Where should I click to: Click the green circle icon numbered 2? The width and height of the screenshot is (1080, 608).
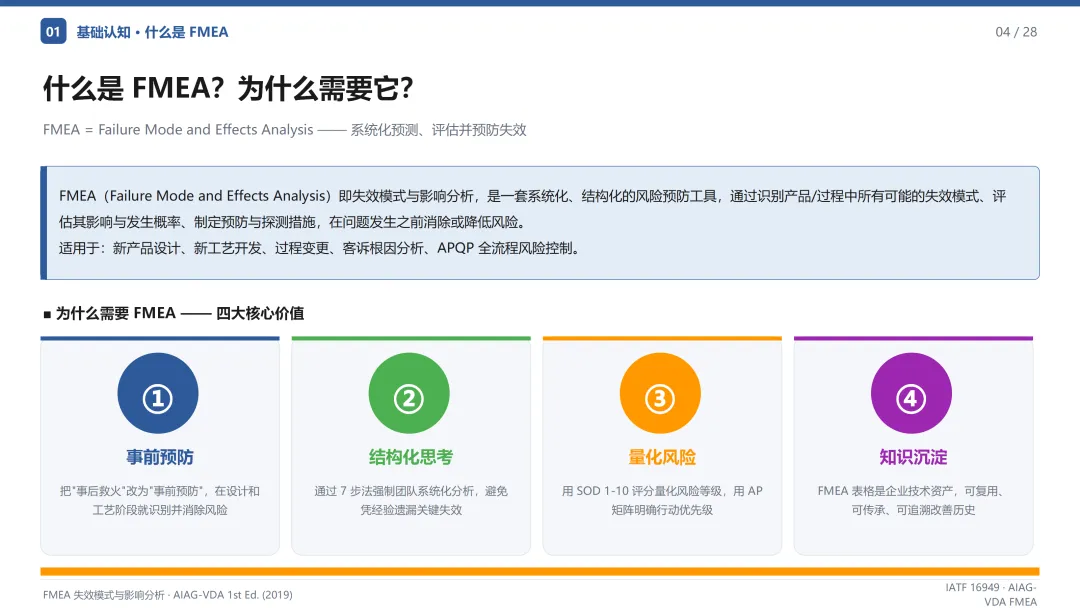[409, 393]
